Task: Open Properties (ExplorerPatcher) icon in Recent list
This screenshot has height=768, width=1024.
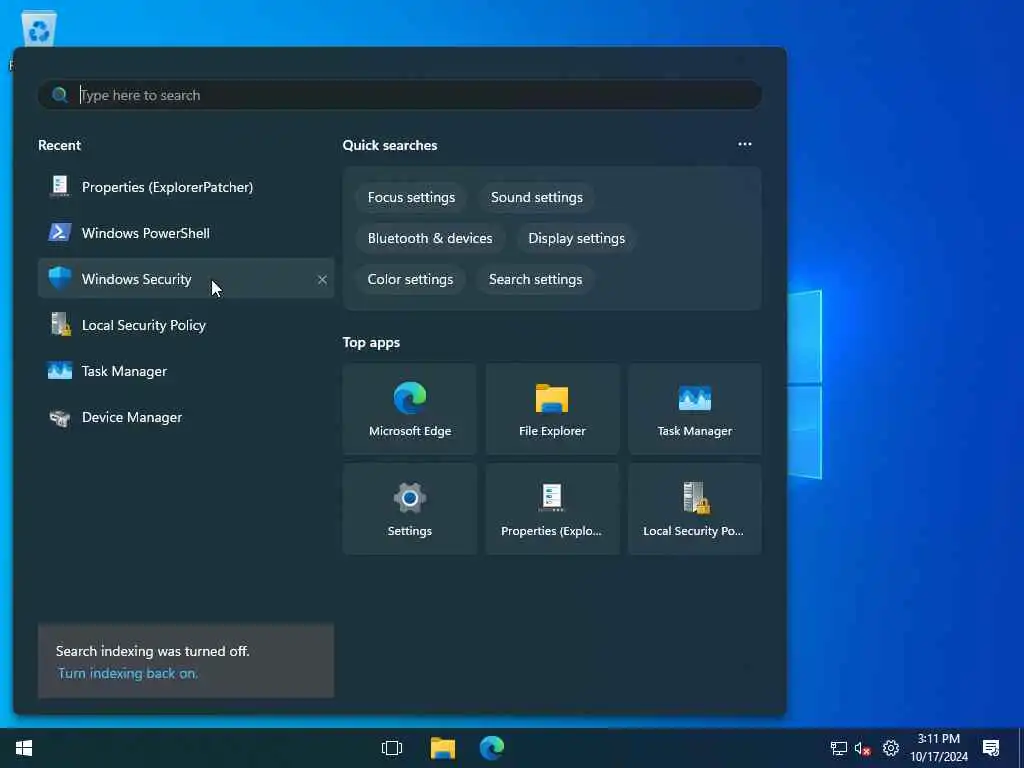Action: [59, 187]
